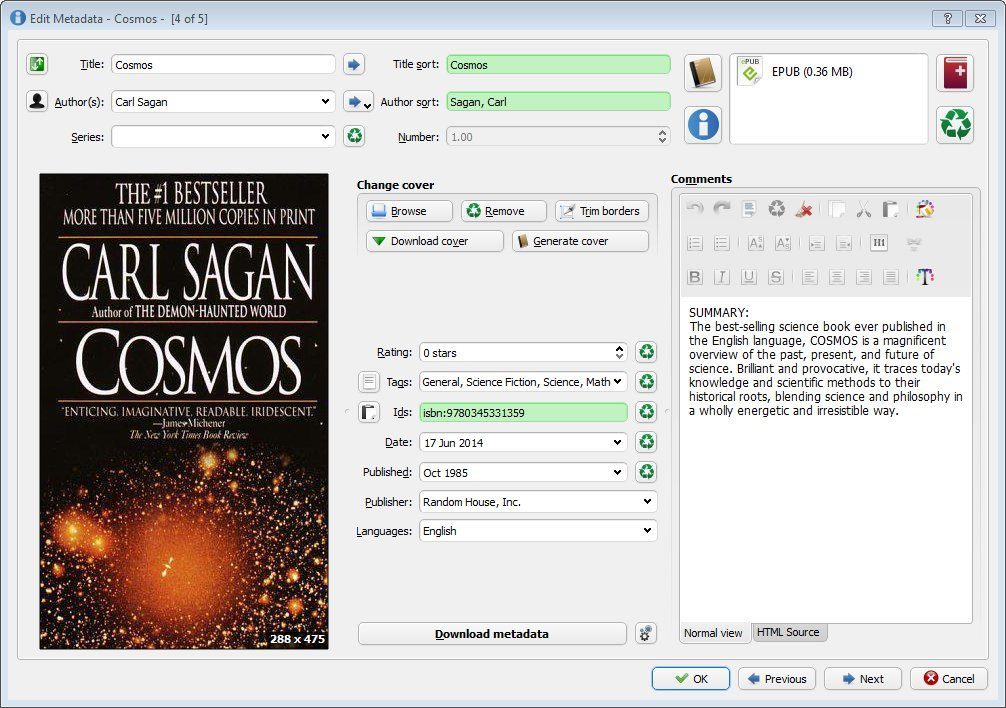
Task: Toggle underline formatting in Comments
Action: click(x=749, y=277)
